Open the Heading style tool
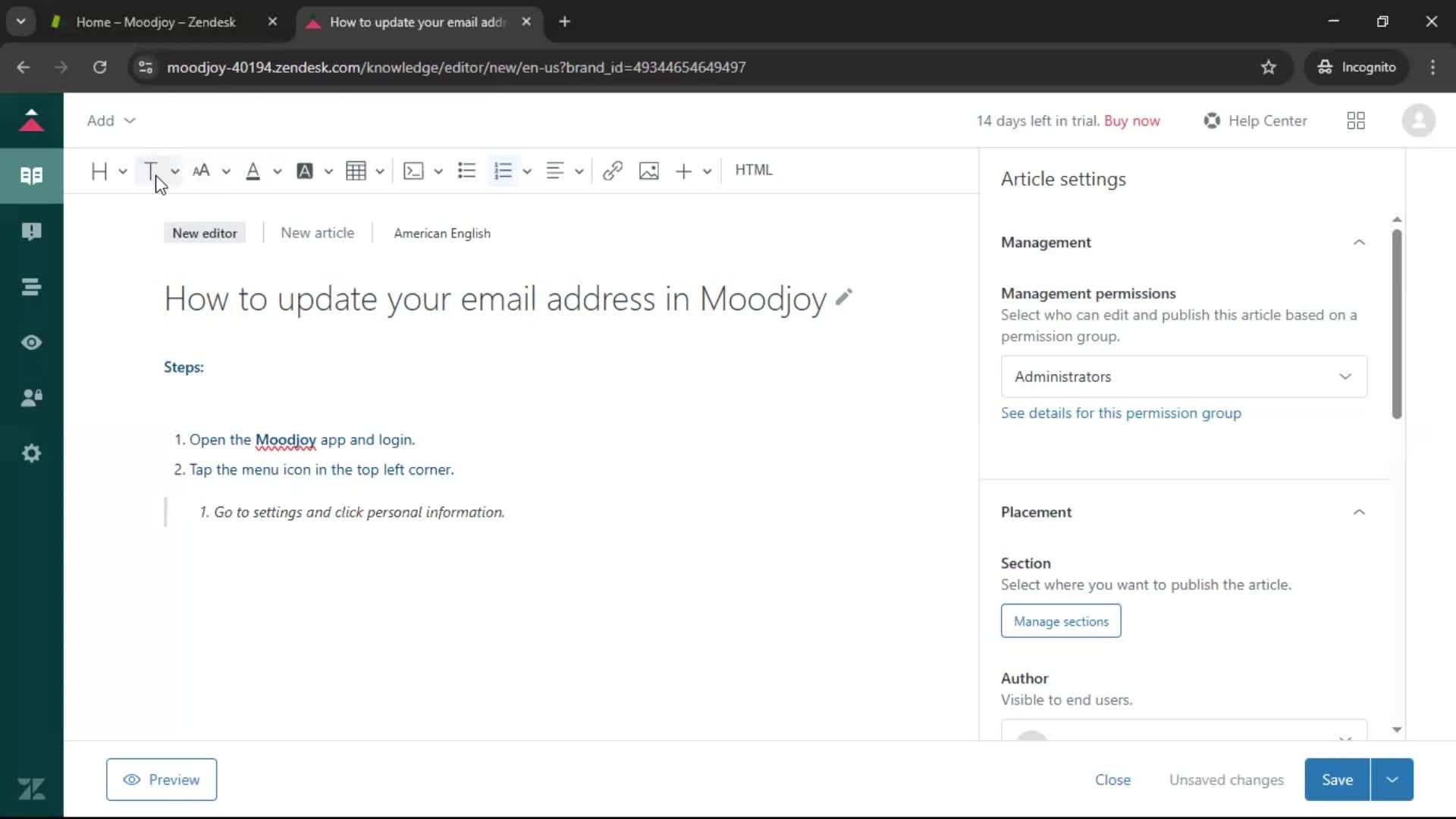This screenshot has width=1456, height=819. pyautogui.click(x=99, y=171)
